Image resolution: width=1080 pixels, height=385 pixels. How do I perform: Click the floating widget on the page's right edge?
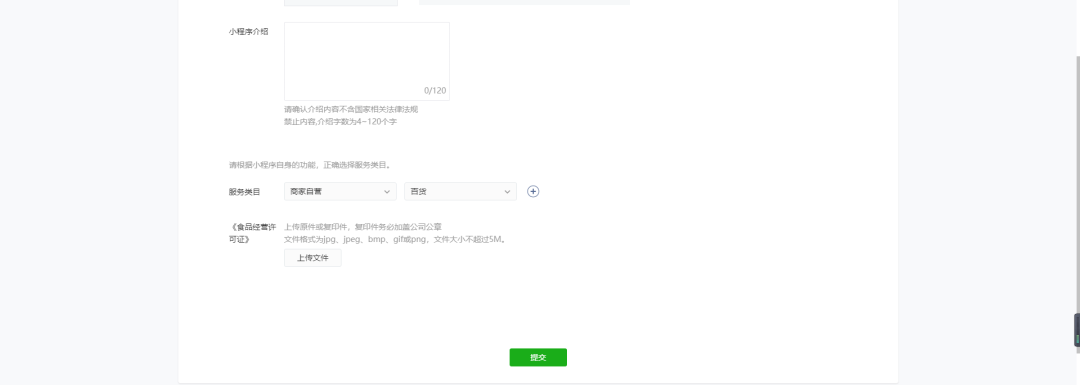[x=1077, y=330]
